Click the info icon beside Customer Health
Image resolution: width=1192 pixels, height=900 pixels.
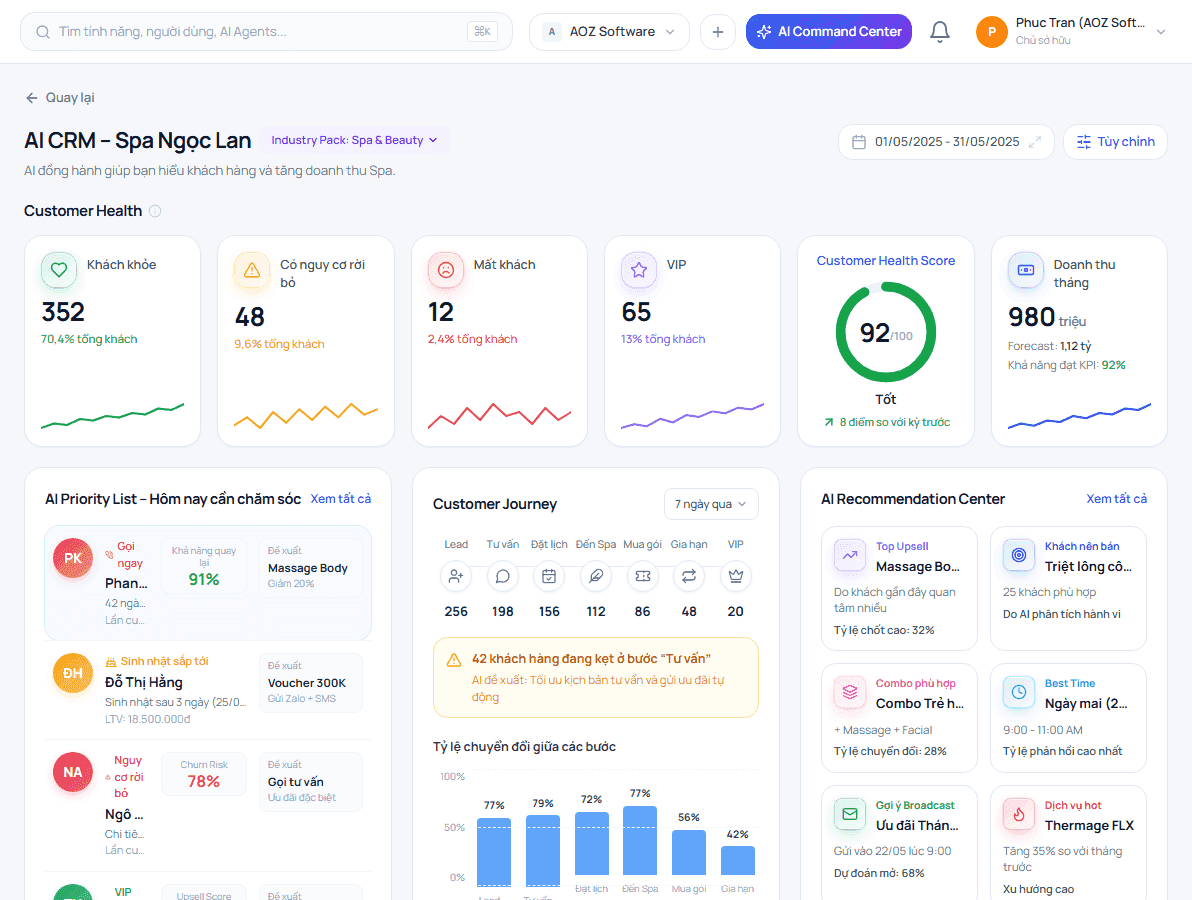coord(155,211)
